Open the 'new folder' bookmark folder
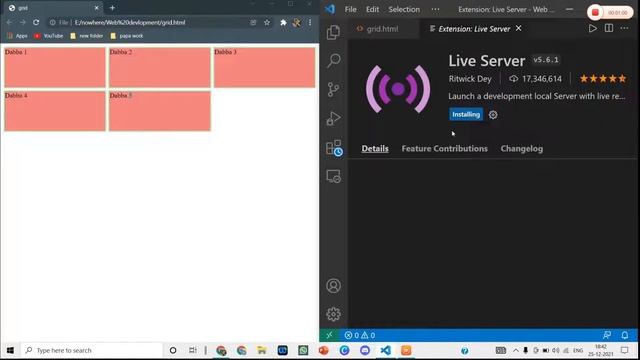 click(87, 36)
